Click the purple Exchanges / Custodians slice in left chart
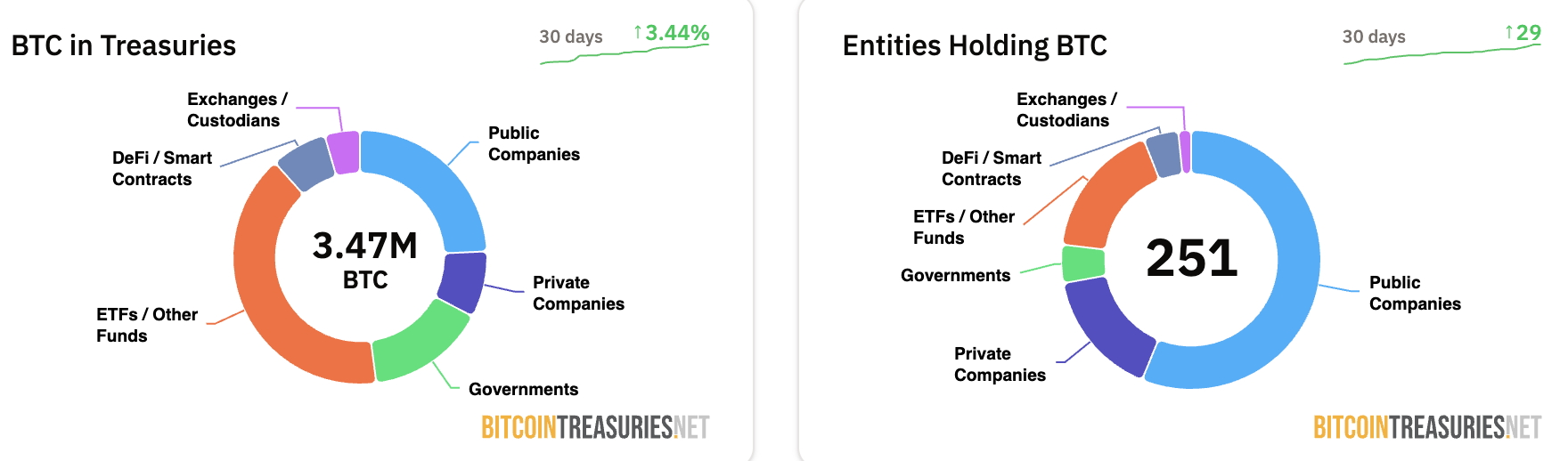 point(344,152)
